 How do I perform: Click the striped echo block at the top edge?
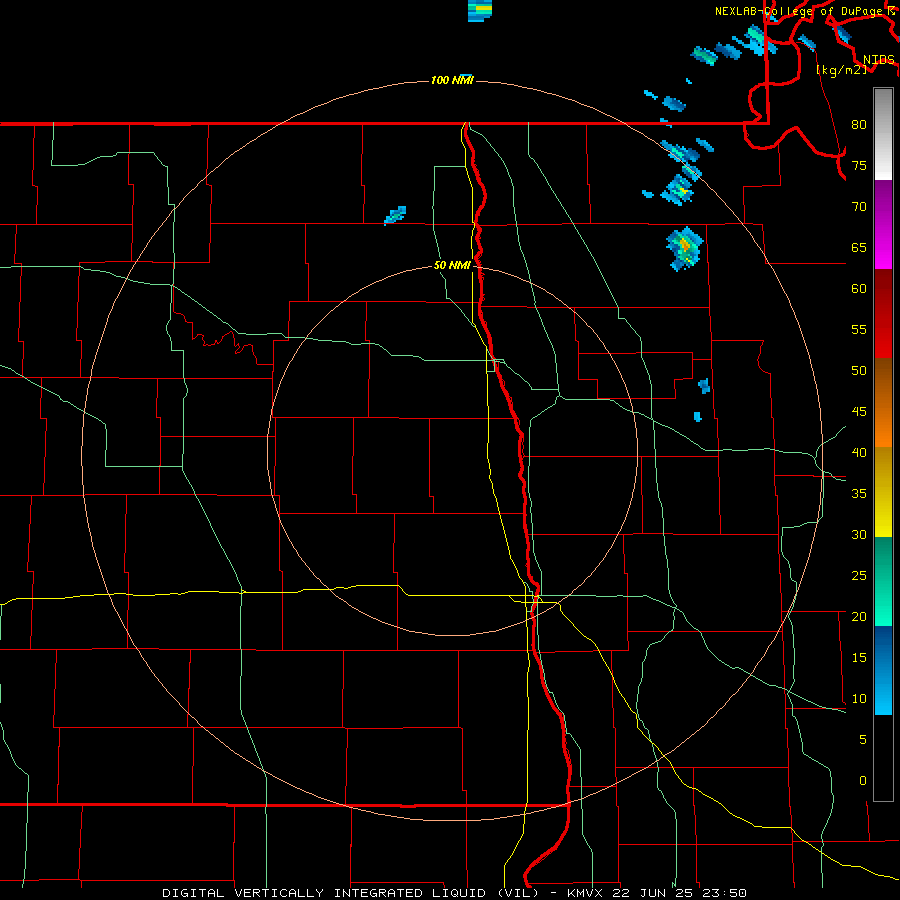[480, 10]
